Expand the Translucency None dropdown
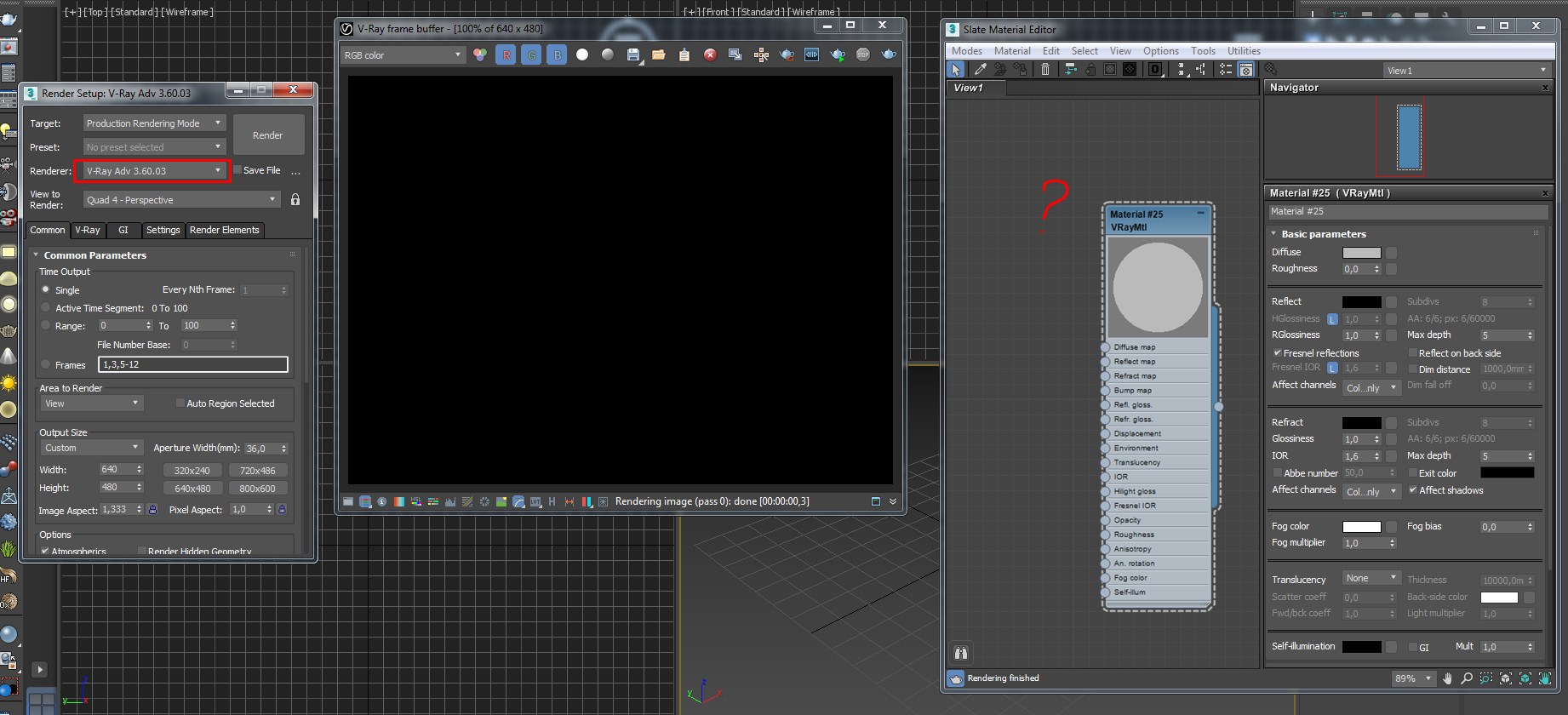Image resolution: width=1568 pixels, height=715 pixels. pyautogui.click(x=1371, y=578)
